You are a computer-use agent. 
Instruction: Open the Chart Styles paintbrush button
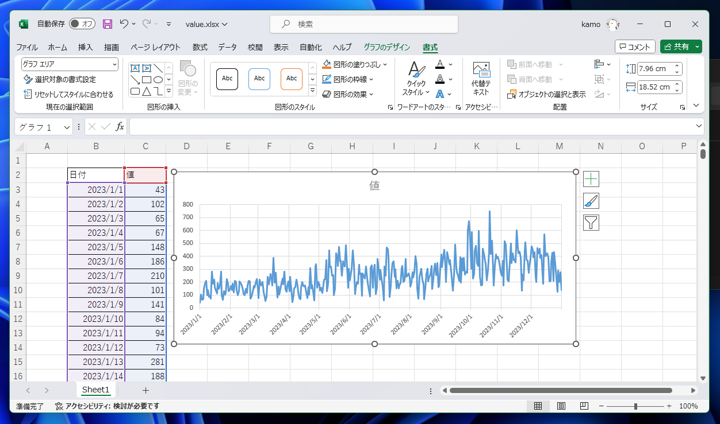pyautogui.click(x=591, y=201)
